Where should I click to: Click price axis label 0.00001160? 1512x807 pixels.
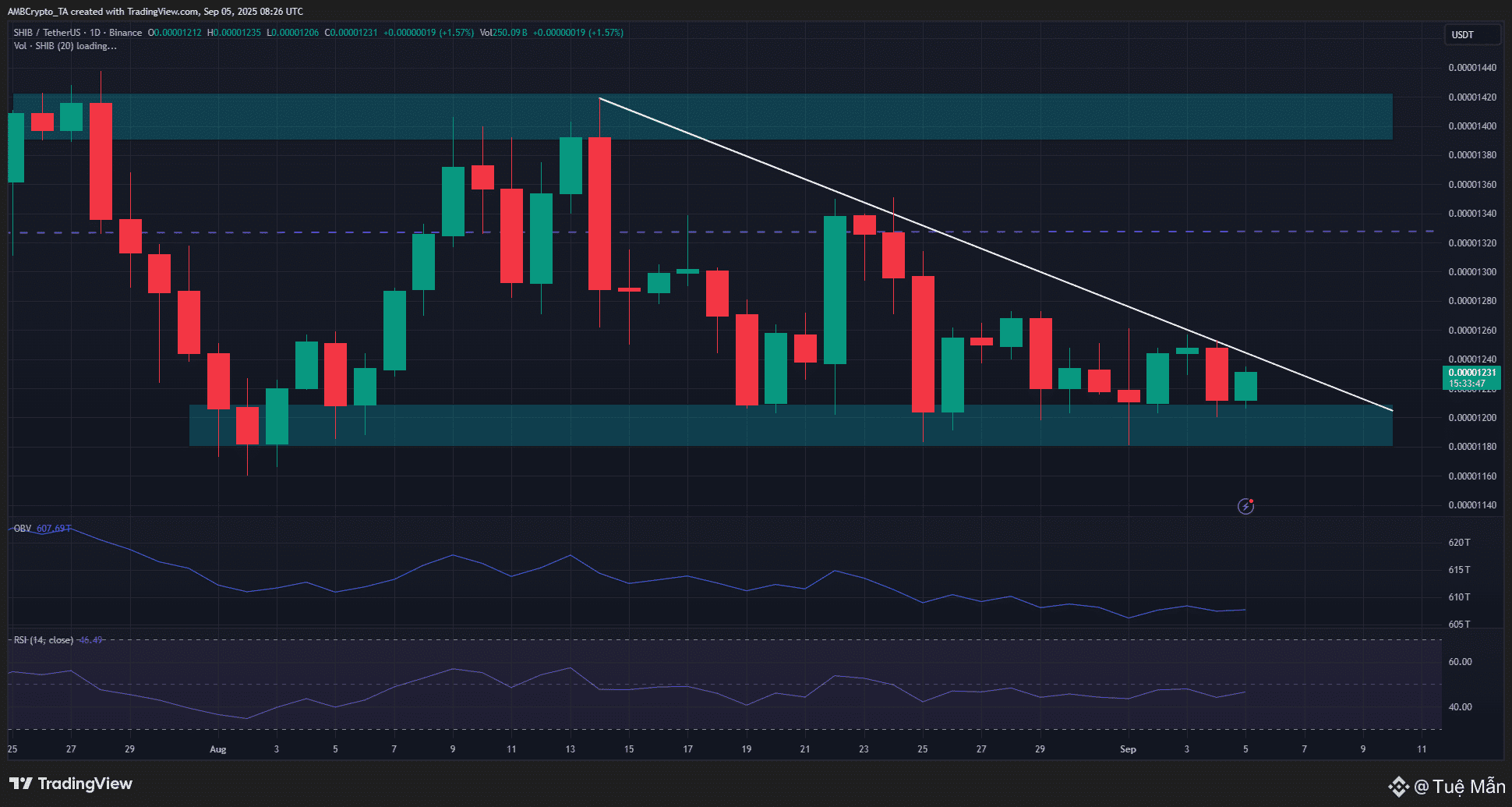coord(1472,476)
